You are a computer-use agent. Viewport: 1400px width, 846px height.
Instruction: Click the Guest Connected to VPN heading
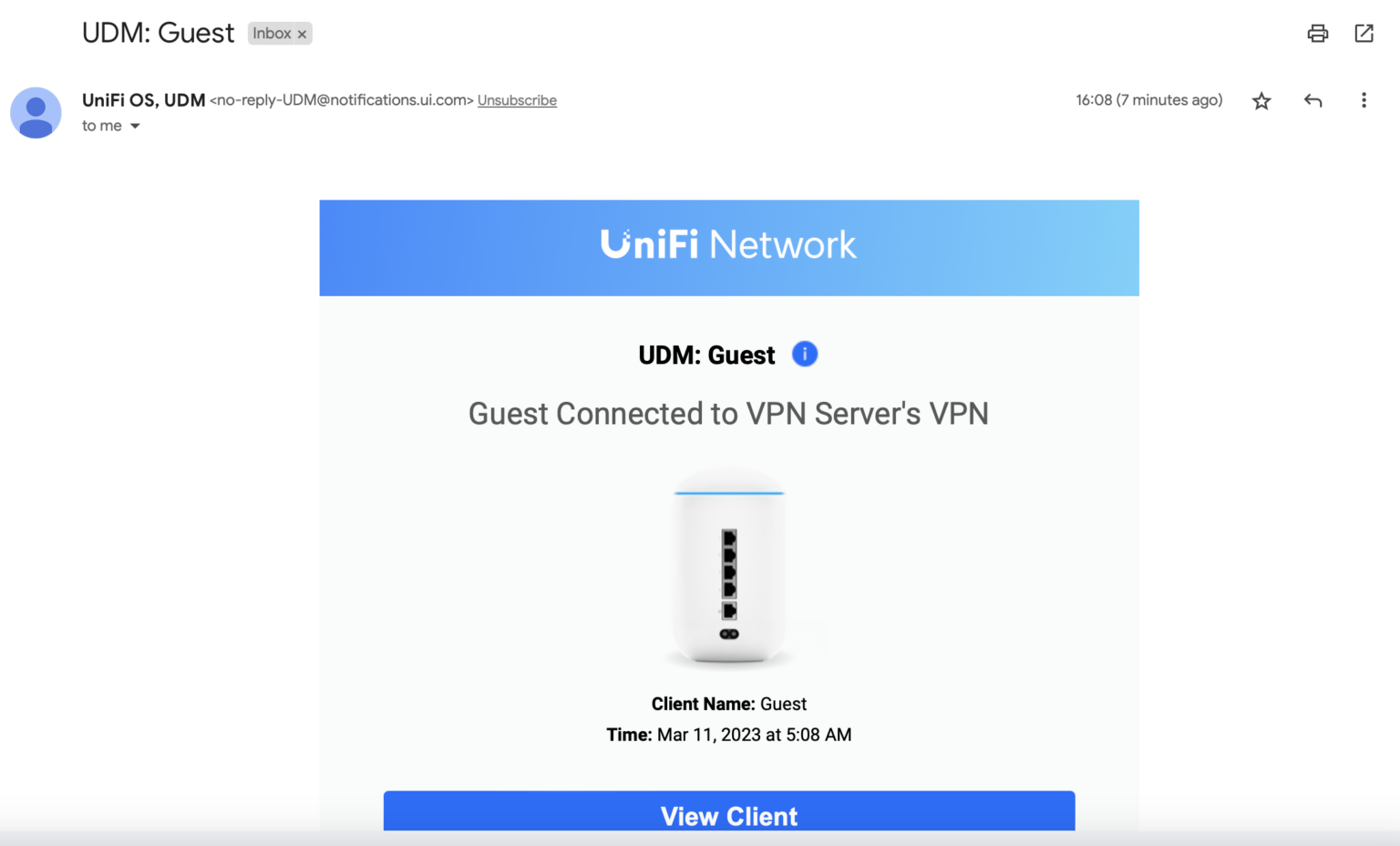[x=728, y=413]
